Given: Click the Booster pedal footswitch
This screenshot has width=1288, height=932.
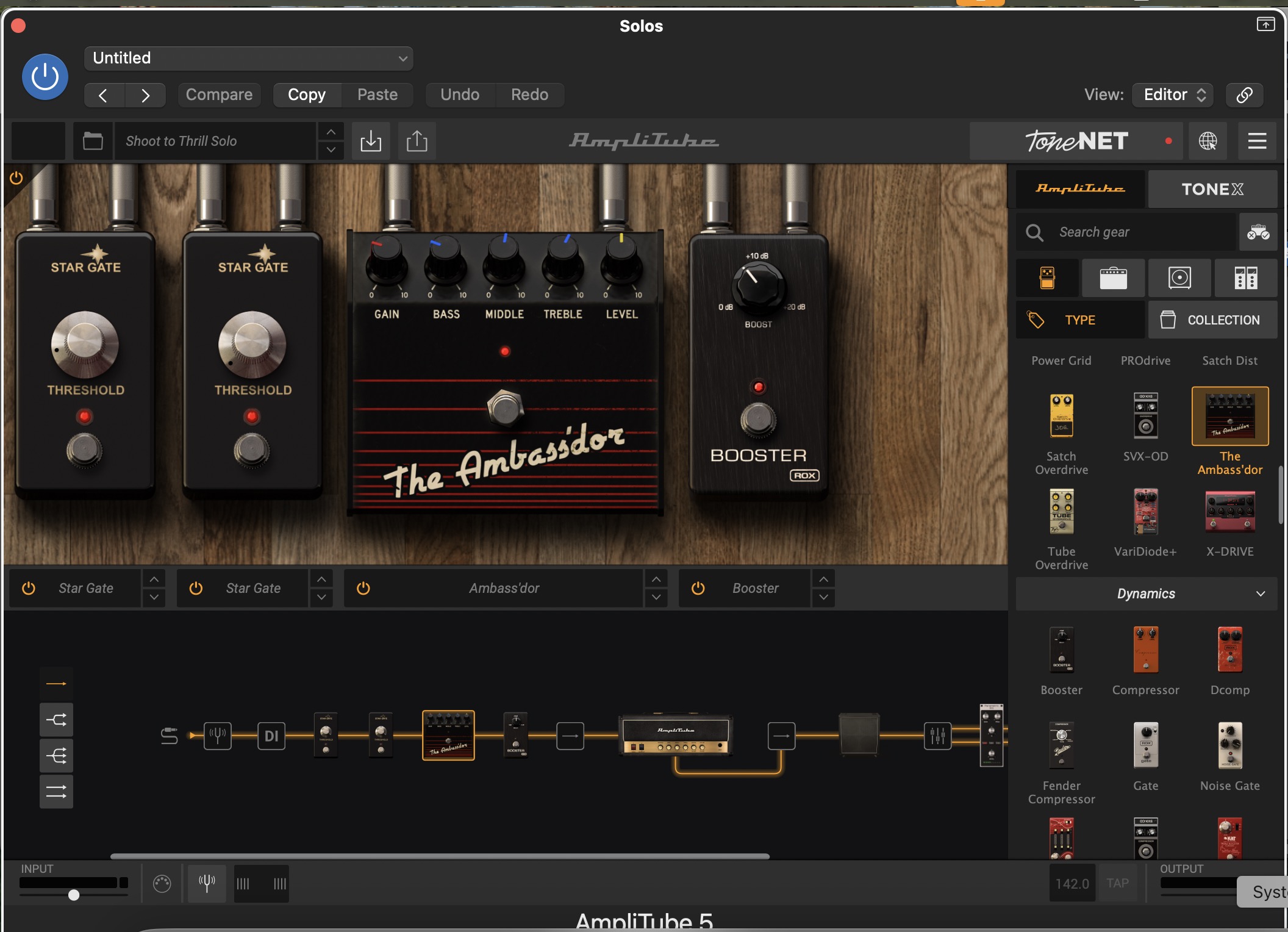Looking at the screenshot, I should 758,420.
